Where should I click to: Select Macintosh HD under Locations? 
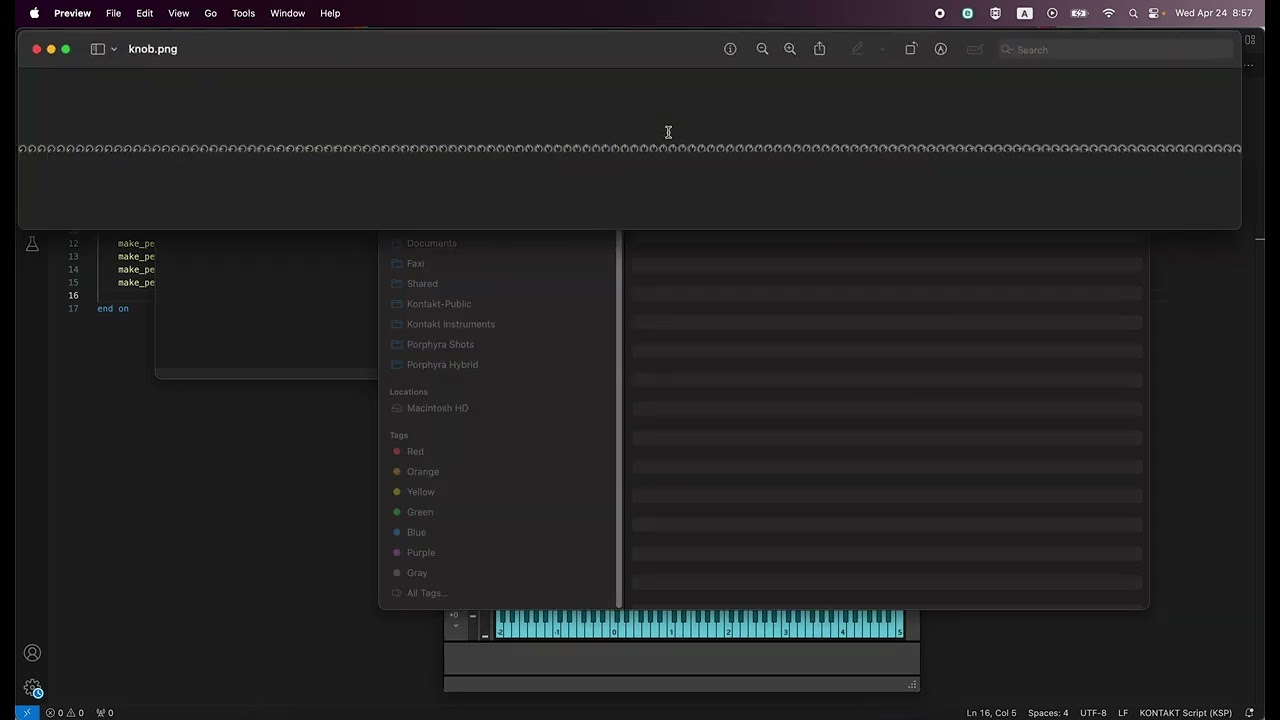[437, 408]
